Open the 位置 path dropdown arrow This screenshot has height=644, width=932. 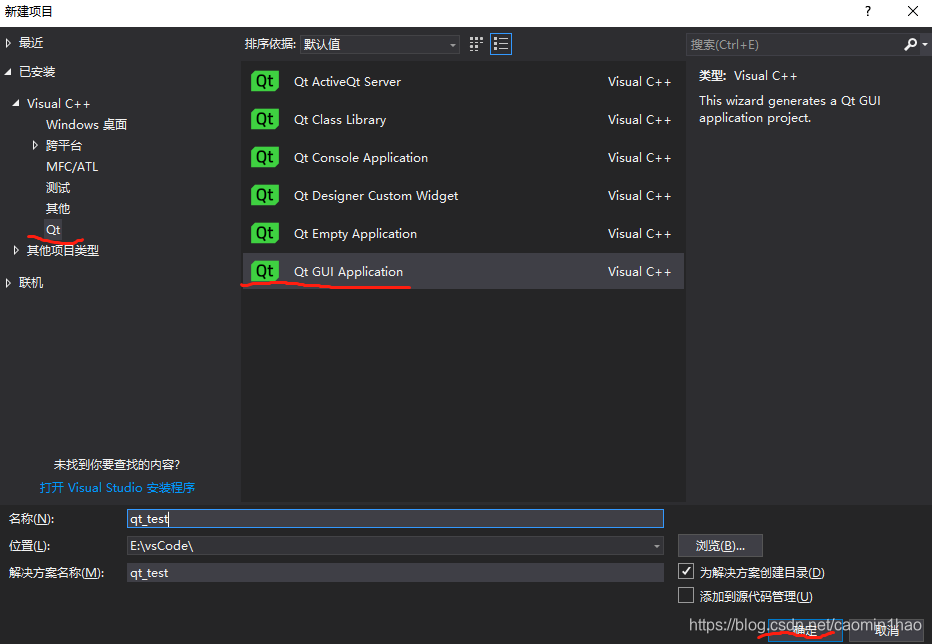click(657, 546)
